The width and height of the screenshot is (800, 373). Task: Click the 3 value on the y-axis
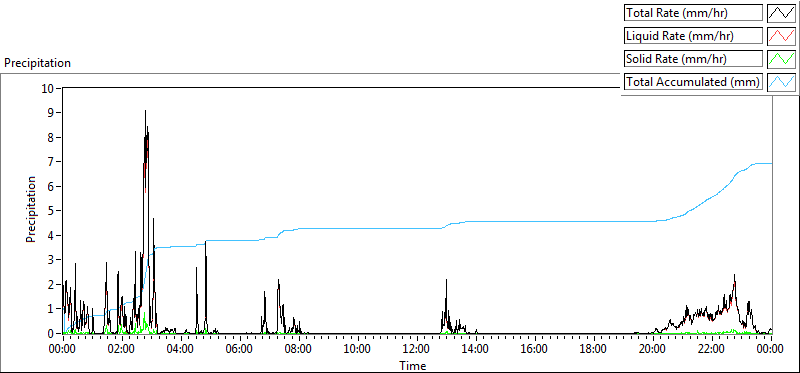(x=51, y=260)
